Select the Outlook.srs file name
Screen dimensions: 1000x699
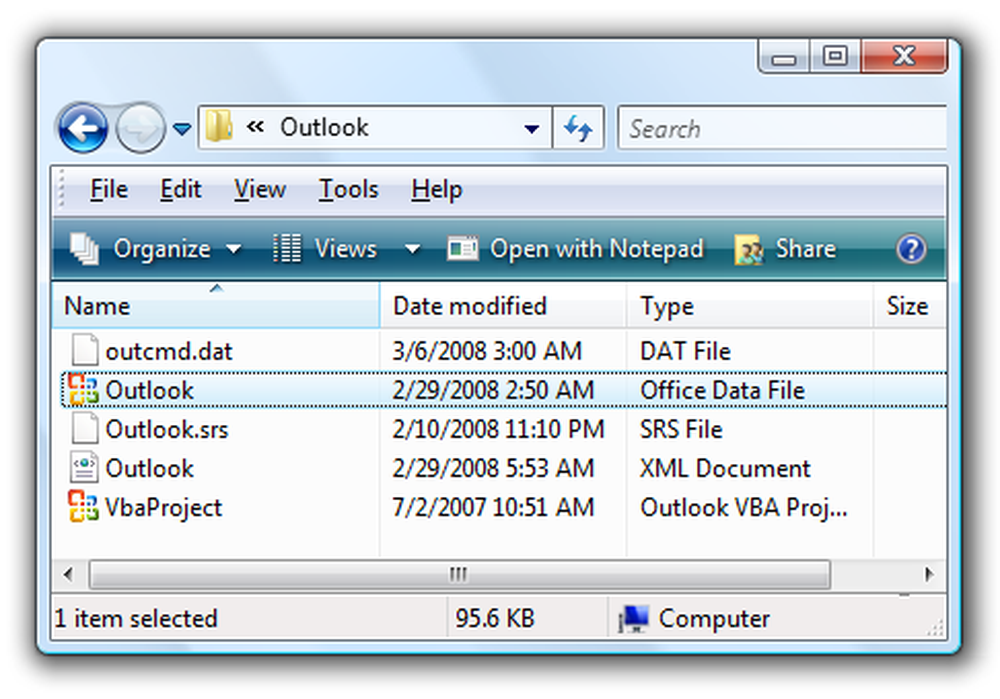pos(166,429)
